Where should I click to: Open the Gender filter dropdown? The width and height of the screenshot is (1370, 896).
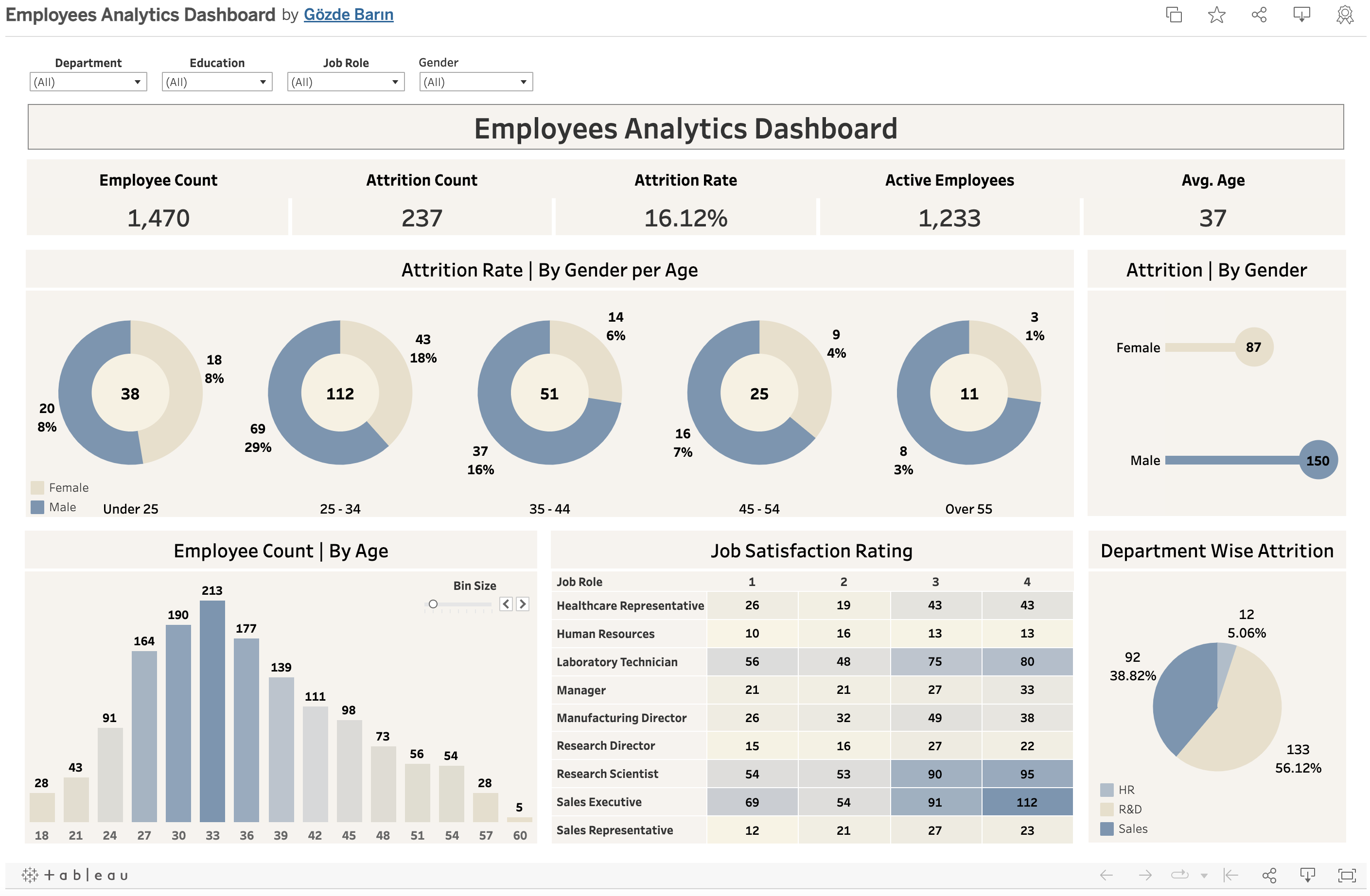point(476,82)
